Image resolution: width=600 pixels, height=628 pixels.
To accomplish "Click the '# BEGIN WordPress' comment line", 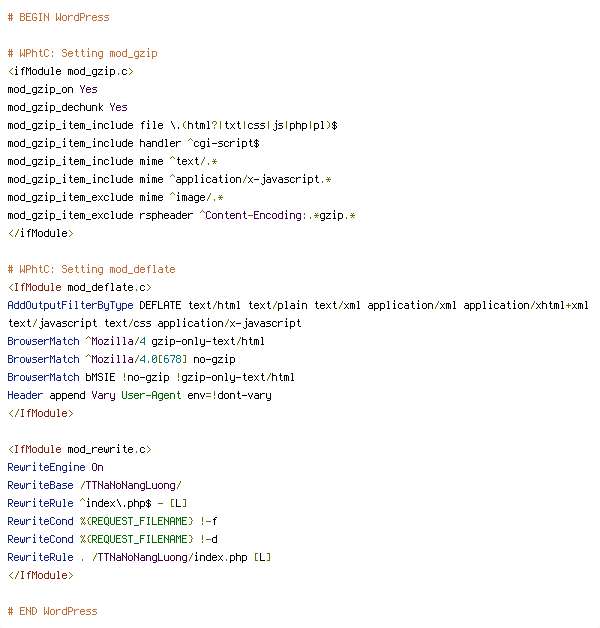I will (58, 17).
